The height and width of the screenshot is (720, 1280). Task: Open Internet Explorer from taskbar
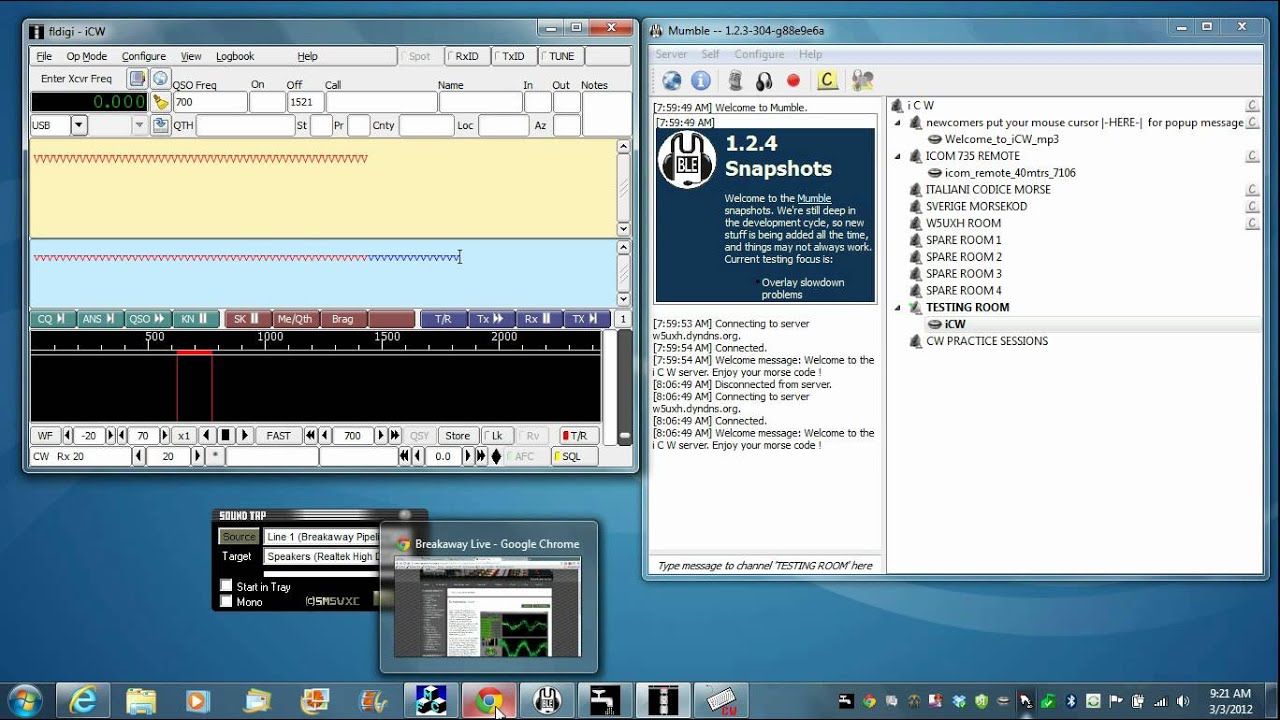[83, 701]
